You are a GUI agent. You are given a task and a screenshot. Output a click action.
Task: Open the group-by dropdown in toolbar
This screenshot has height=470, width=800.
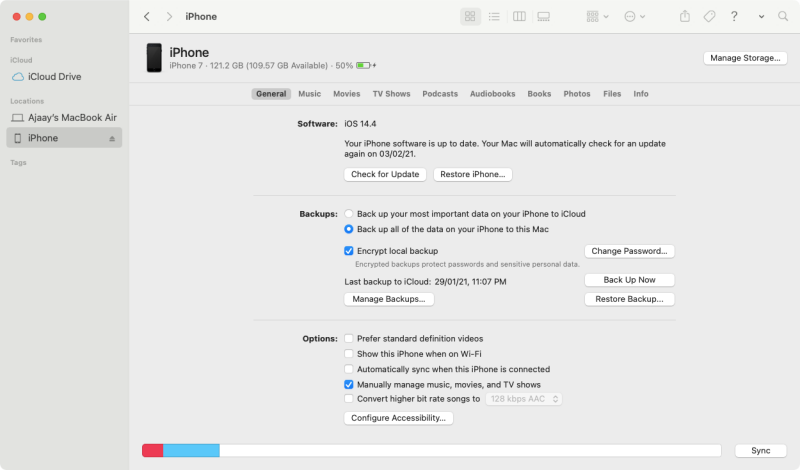point(598,17)
